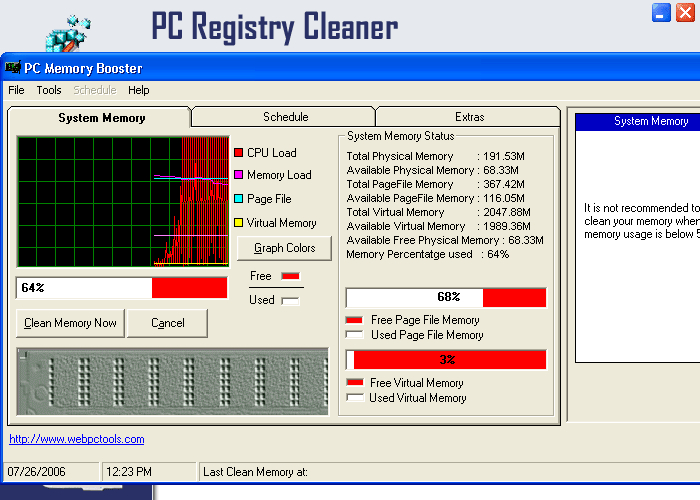Viewport: 700px width, 500px height.
Task: Open the File menu
Action: [x=16, y=90]
